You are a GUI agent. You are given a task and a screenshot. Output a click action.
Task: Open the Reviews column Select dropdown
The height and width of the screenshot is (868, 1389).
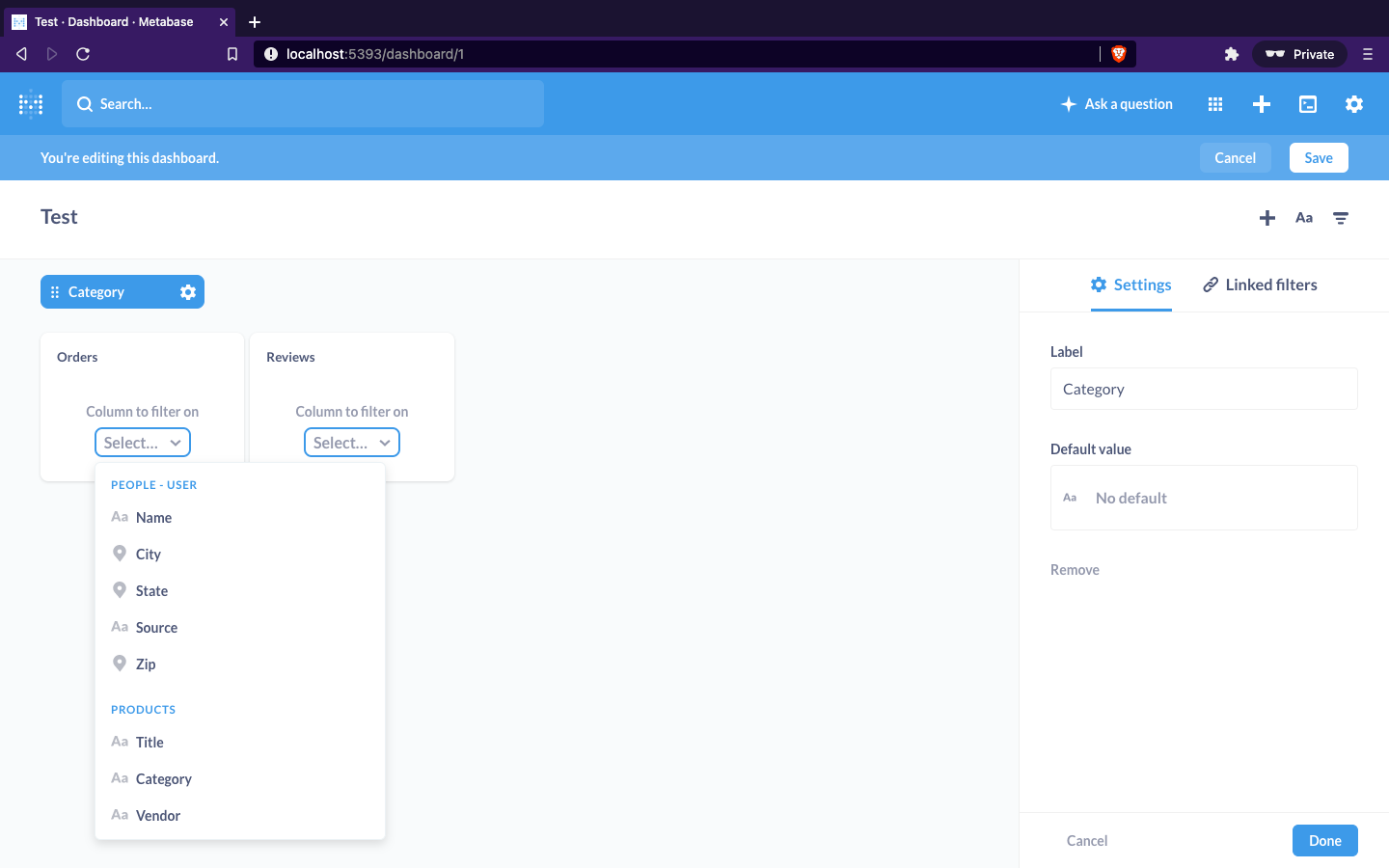point(352,443)
